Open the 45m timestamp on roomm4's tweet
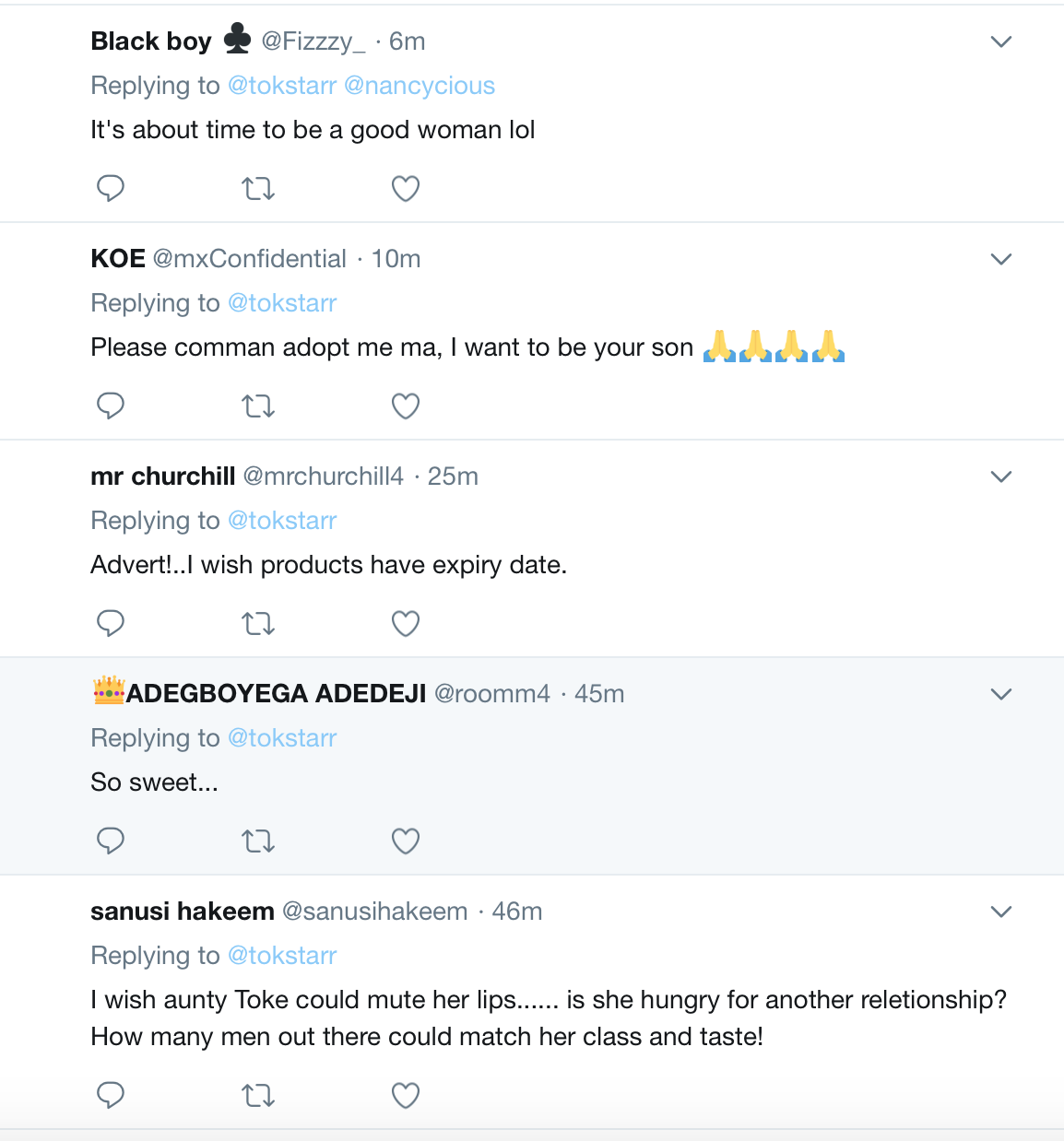1064x1141 pixels. coord(599,694)
